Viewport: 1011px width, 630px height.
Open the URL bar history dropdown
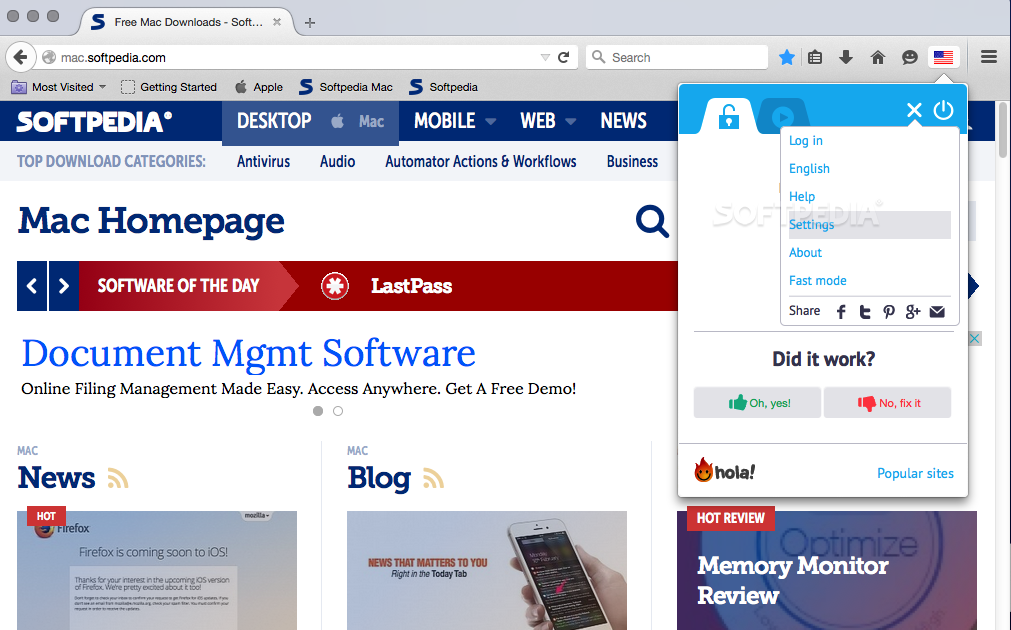coord(545,57)
